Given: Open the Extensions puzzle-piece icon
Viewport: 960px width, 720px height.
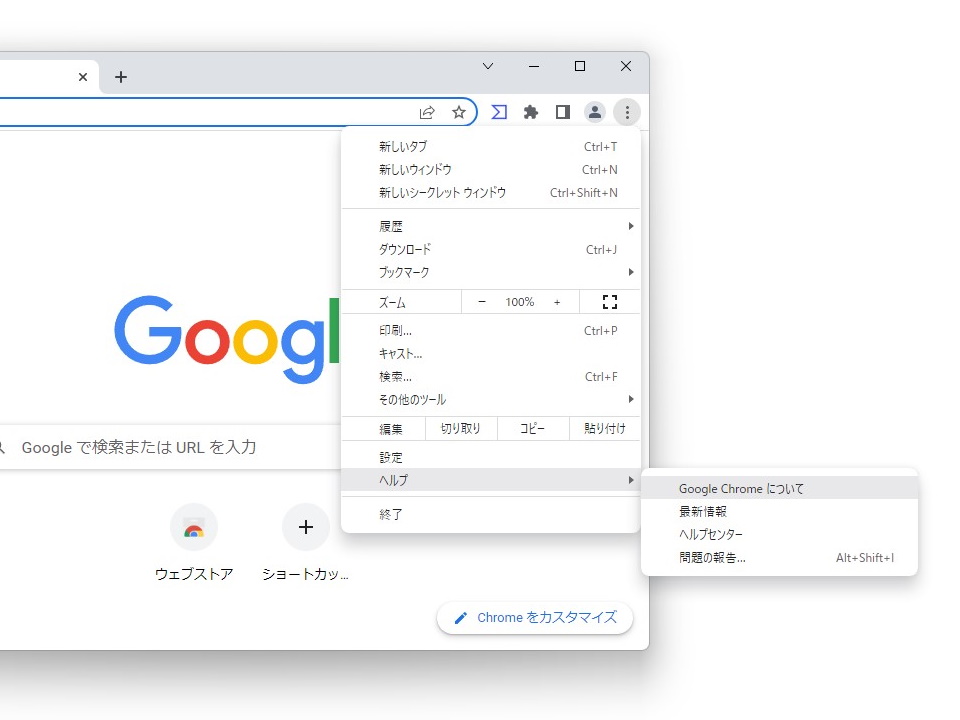Looking at the screenshot, I should tap(531, 112).
